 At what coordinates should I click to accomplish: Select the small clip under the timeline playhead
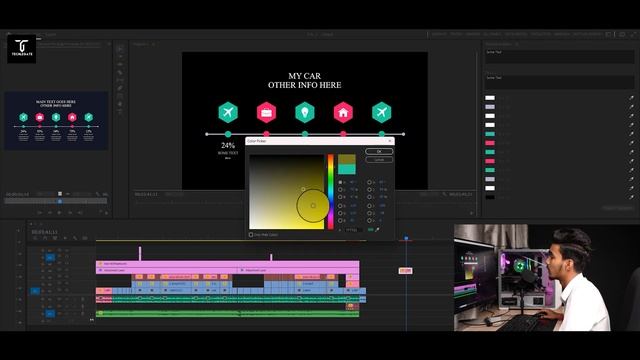coord(405,271)
